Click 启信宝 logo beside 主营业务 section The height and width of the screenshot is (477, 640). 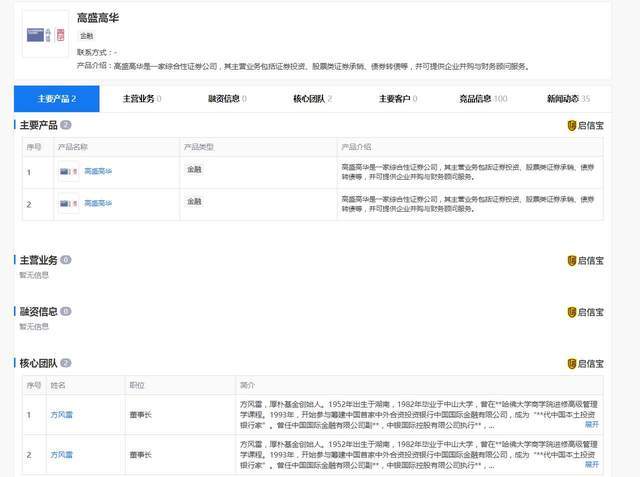click(x=585, y=260)
